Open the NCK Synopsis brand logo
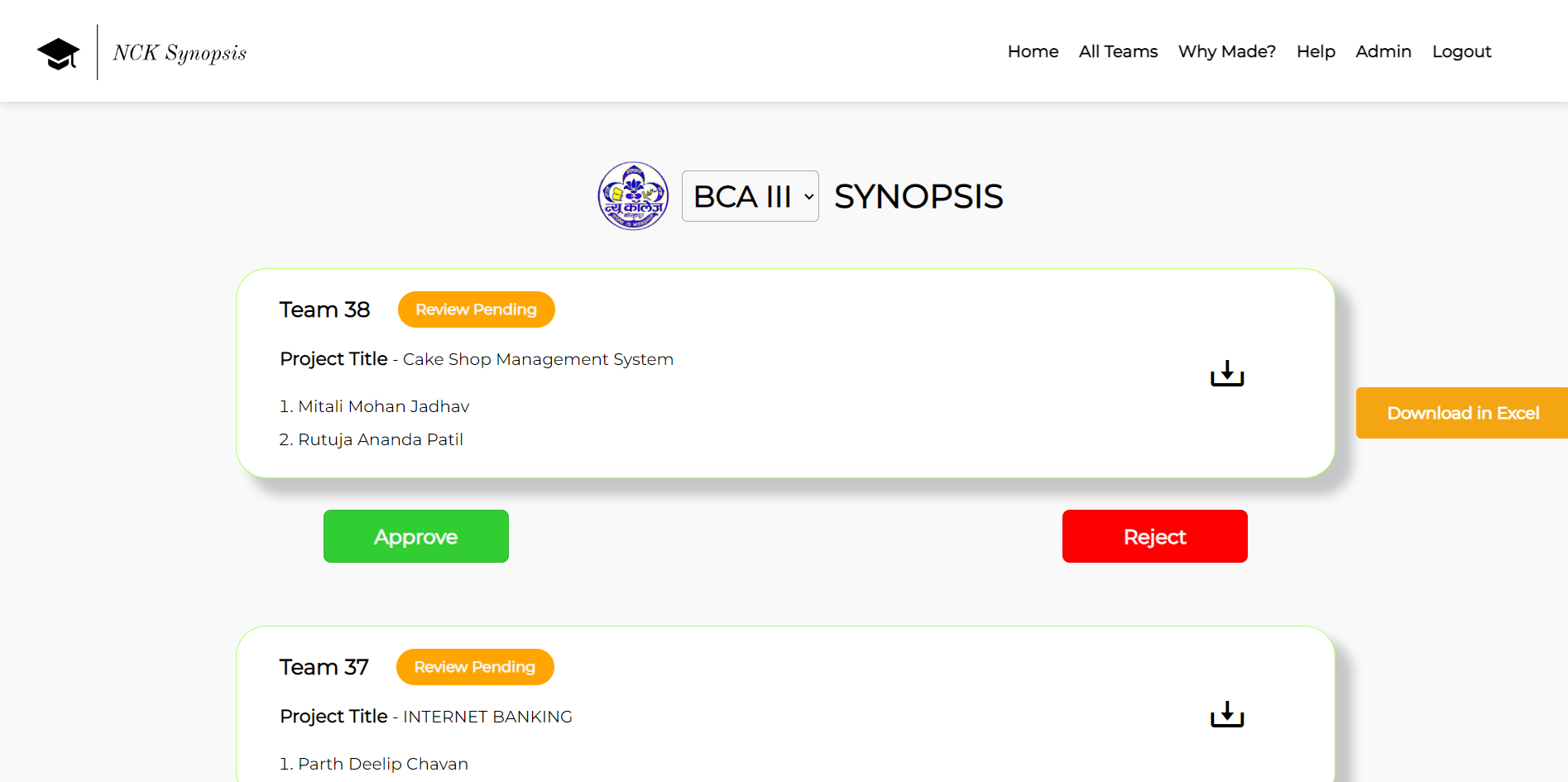The width and height of the screenshot is (1568, 782). click(179, 52)
